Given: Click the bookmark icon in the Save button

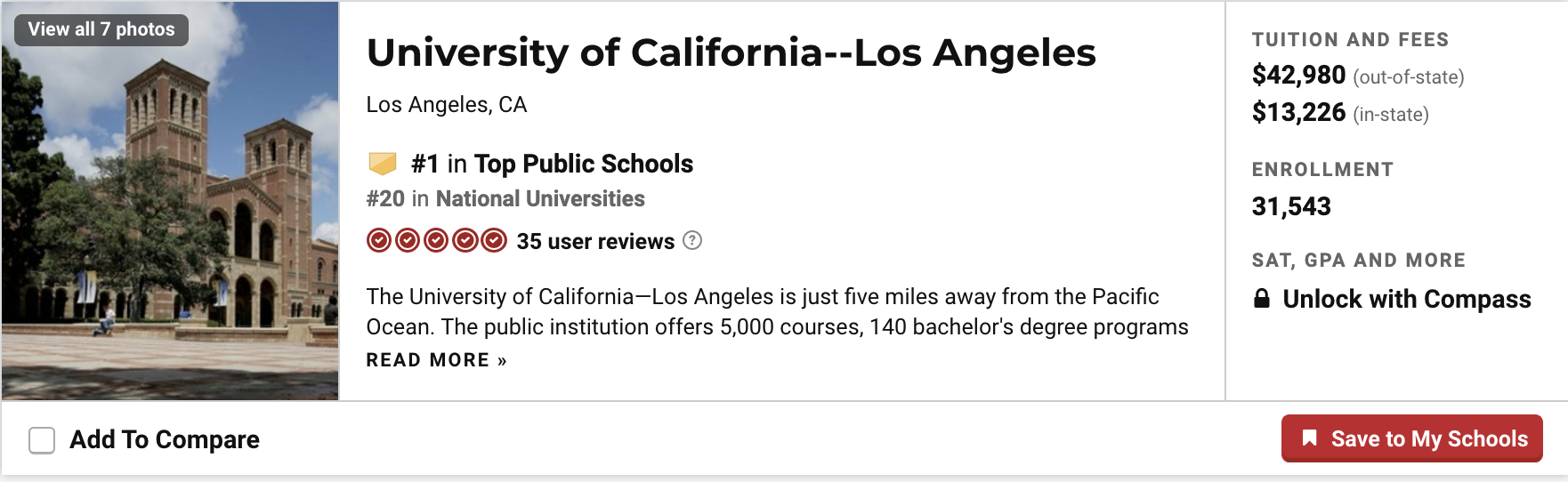Looking at the screenshot, I should coord(1309,438).
